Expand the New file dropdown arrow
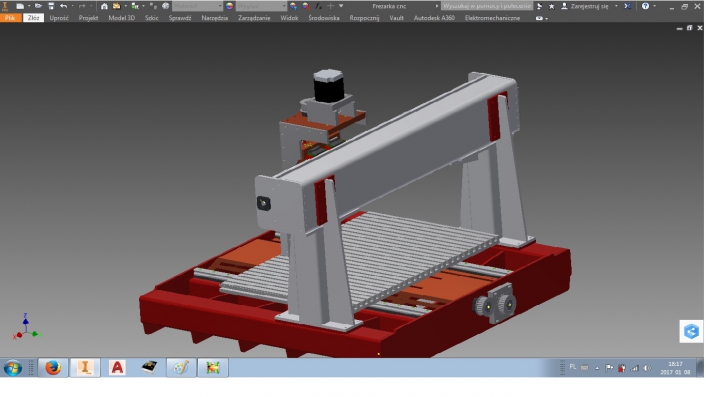 pos(29,6)
